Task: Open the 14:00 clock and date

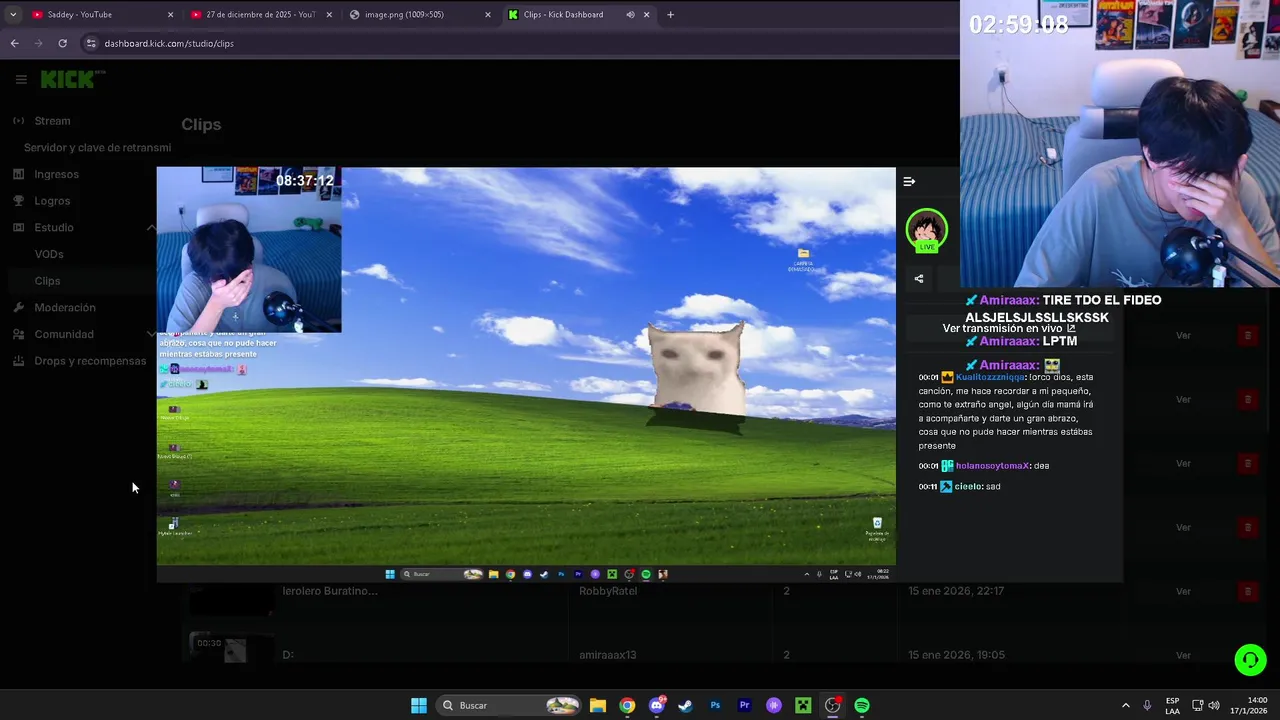Action: [x=1250, y=705]
